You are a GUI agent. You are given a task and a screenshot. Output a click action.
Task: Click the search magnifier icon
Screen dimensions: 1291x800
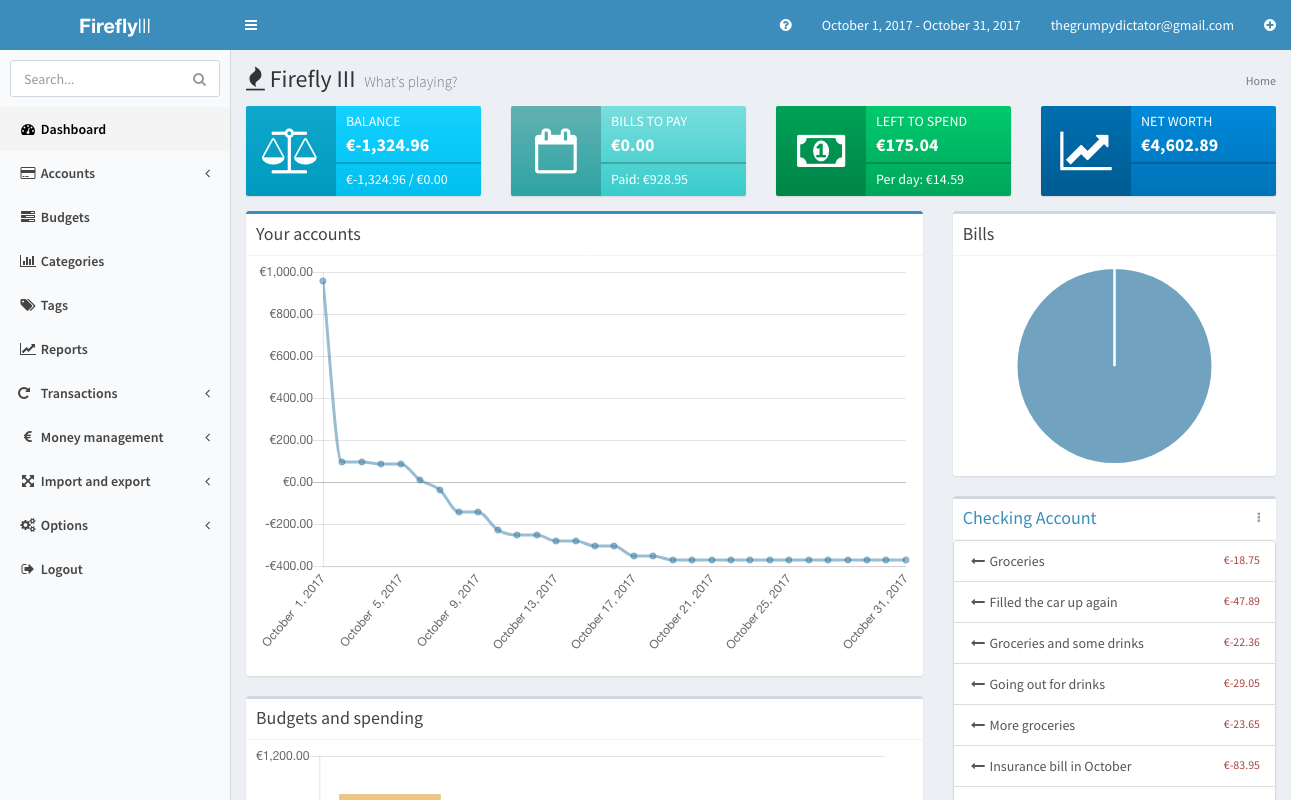click(199, 79)
